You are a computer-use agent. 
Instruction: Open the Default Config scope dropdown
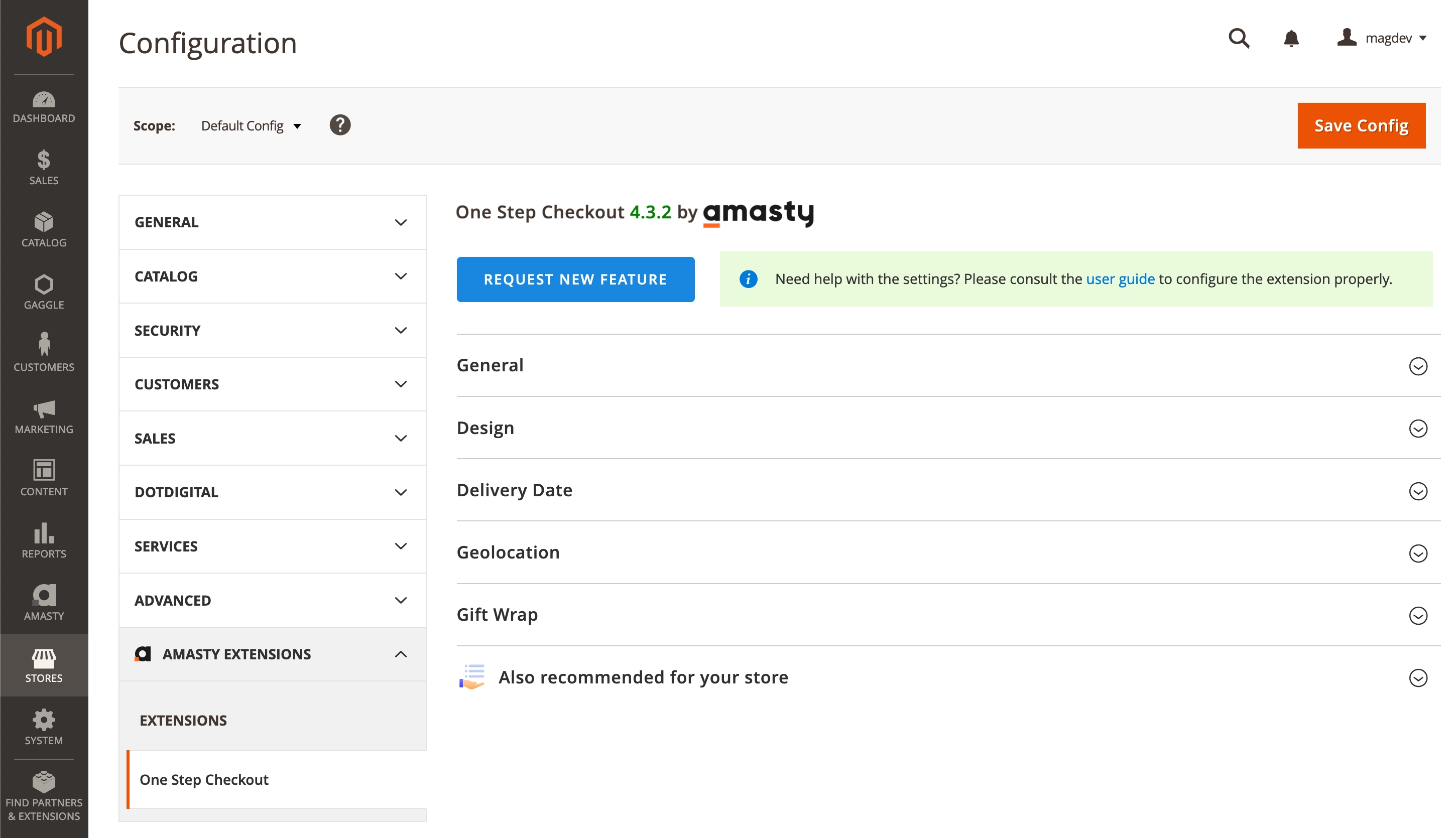click(x=251, y=125)
